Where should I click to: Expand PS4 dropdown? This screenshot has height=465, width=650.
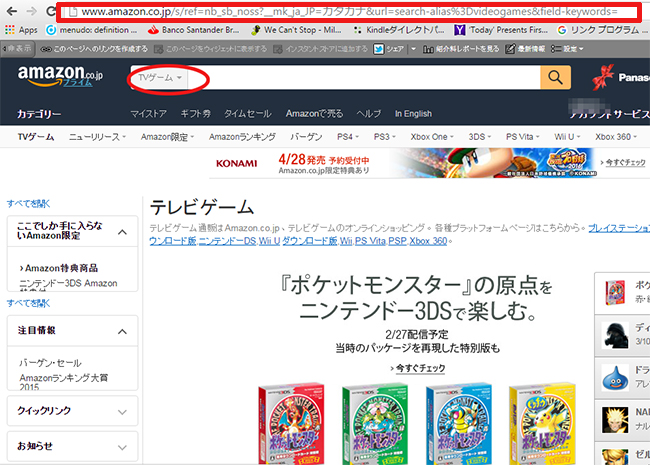[348, 137]
